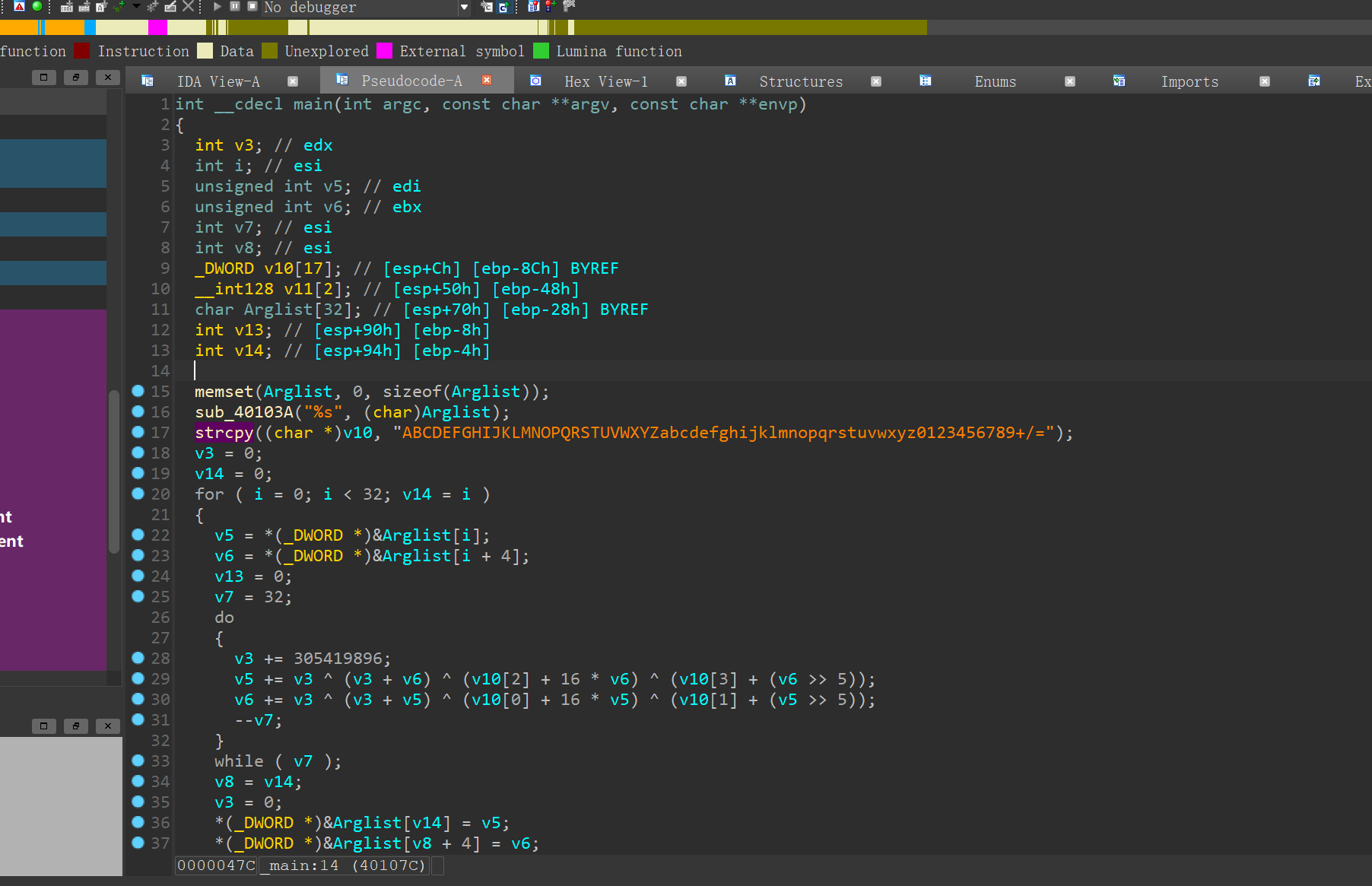Click the breakpoint add icon in toolbar
Image resolution: width=1372 pixels, height=886 pixels.
pos(551,7)
